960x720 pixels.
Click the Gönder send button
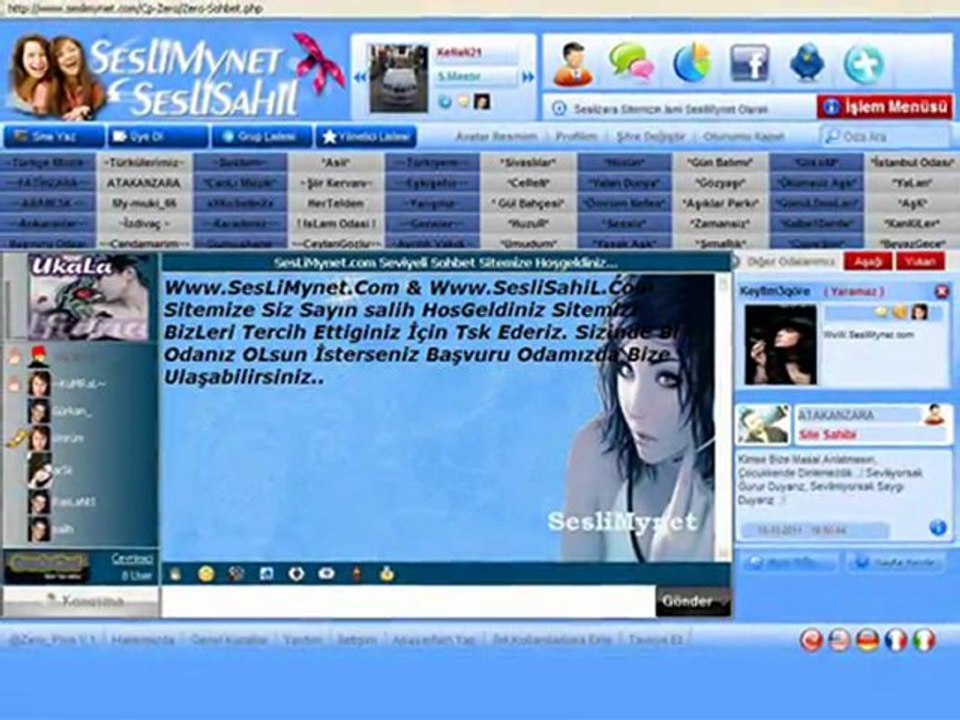pyautogui.click(x=694, y=601)
